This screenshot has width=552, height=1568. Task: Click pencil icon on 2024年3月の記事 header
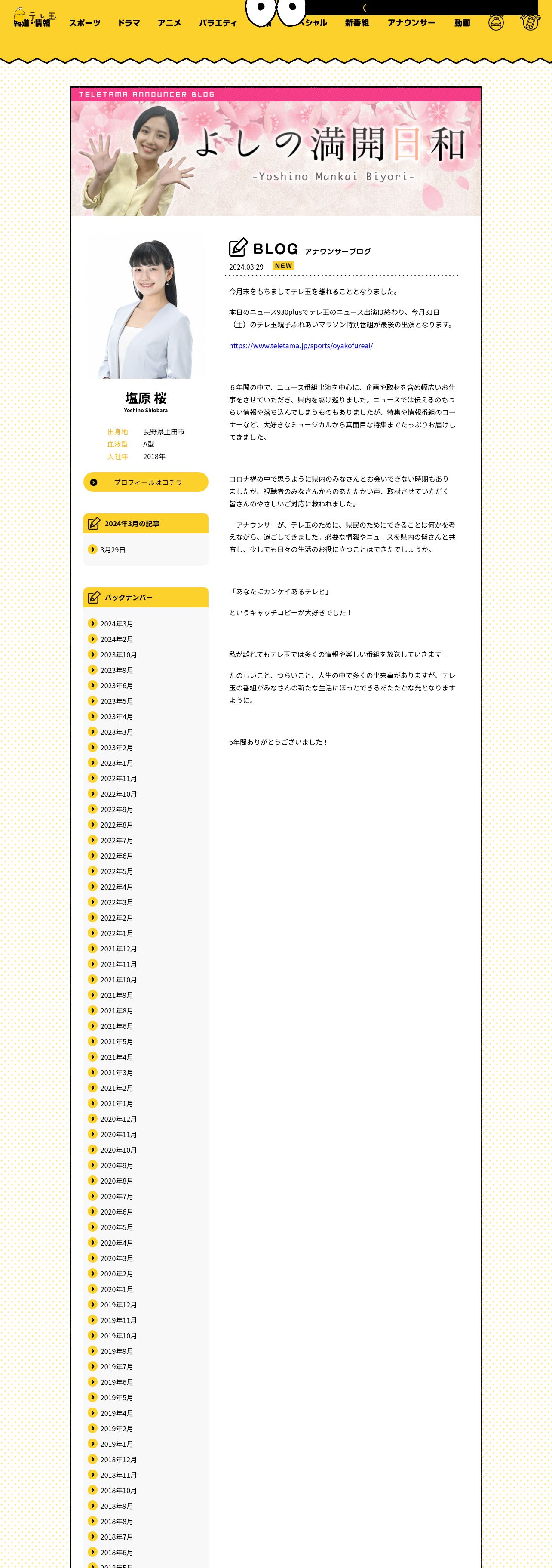pyautogui.click(x=94, y=523)
